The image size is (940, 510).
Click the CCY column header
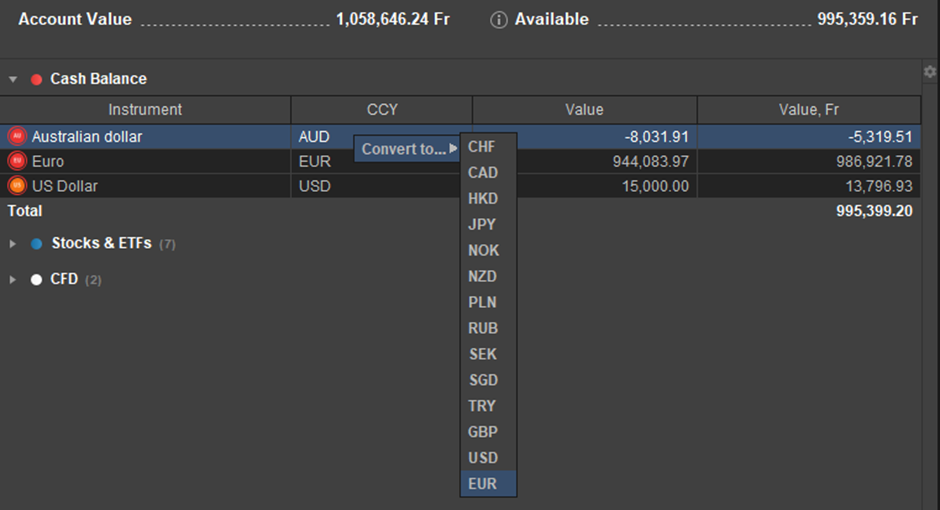tap(381, 110)
